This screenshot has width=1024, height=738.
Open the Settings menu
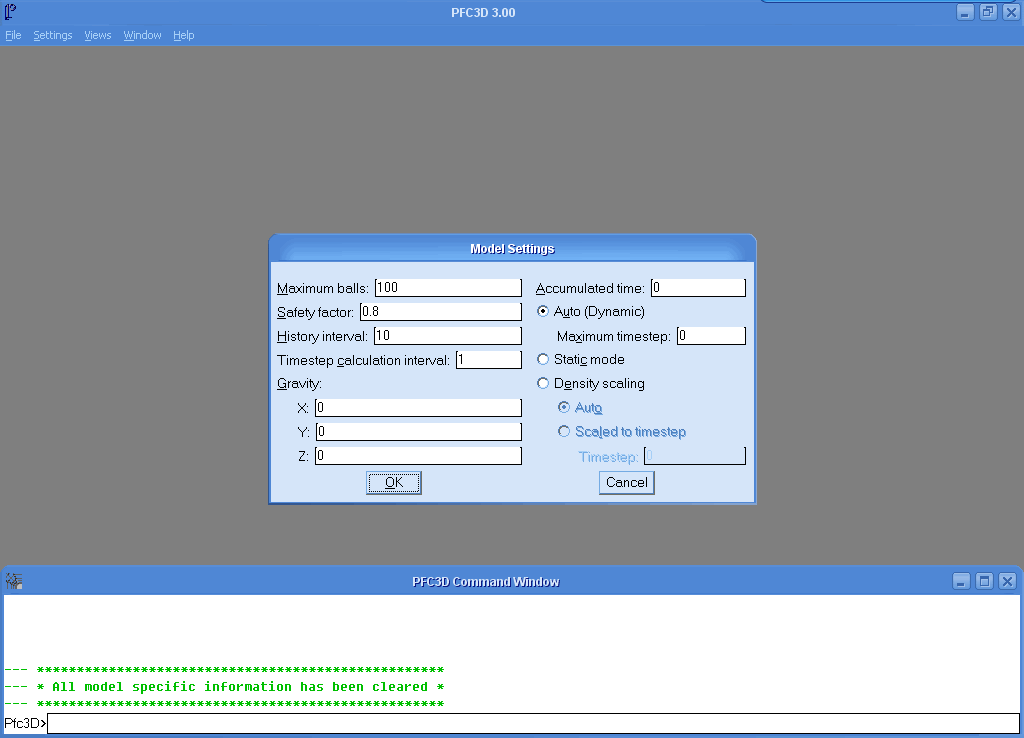[x=53, y=35]
